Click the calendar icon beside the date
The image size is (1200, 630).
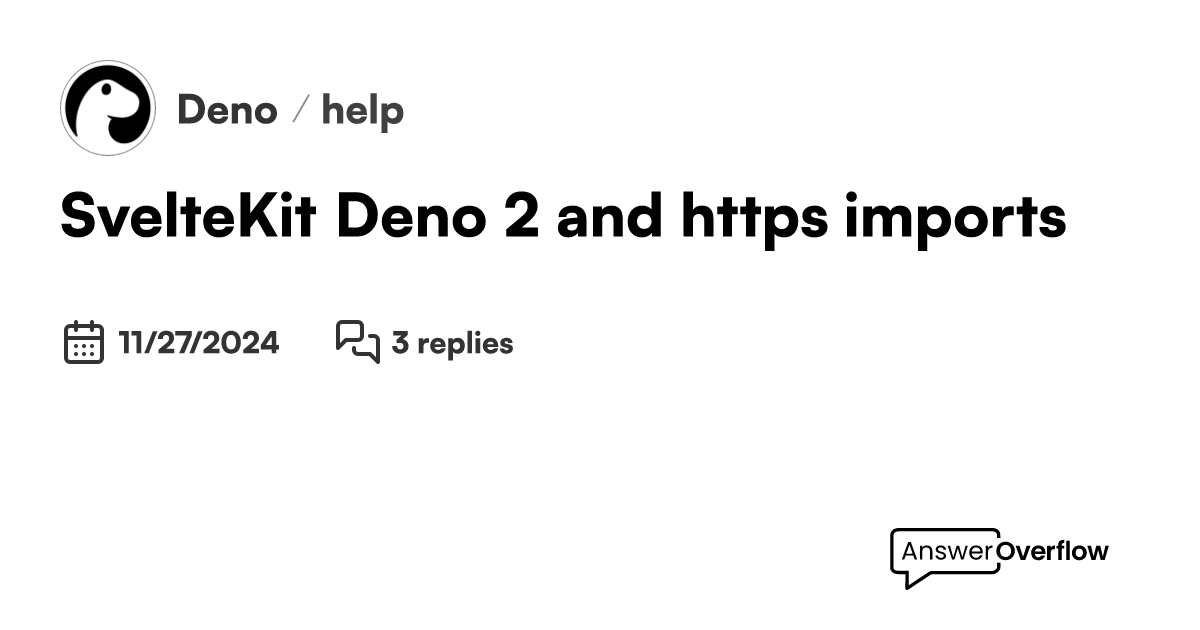84,343
